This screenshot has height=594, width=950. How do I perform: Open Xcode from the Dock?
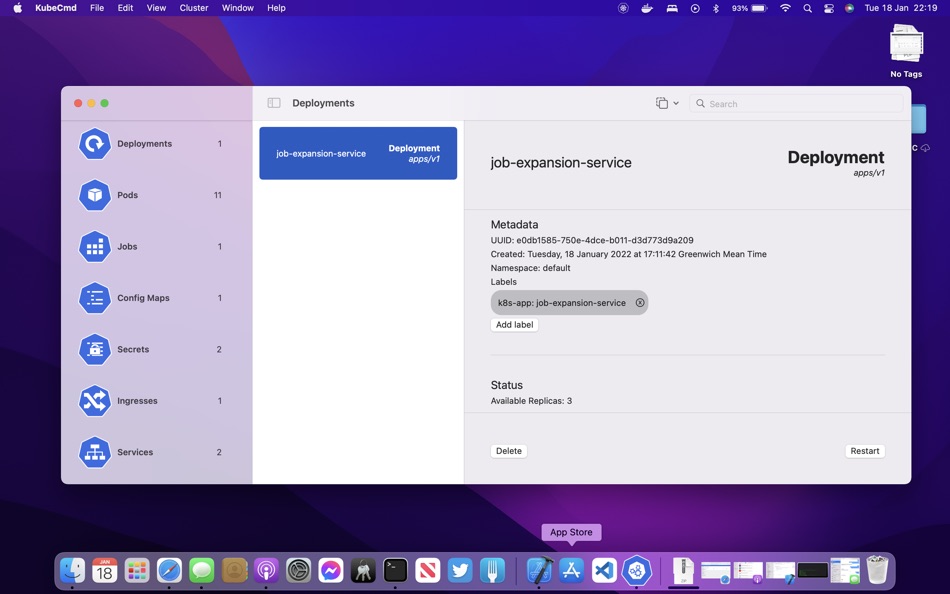coord(539,570)
